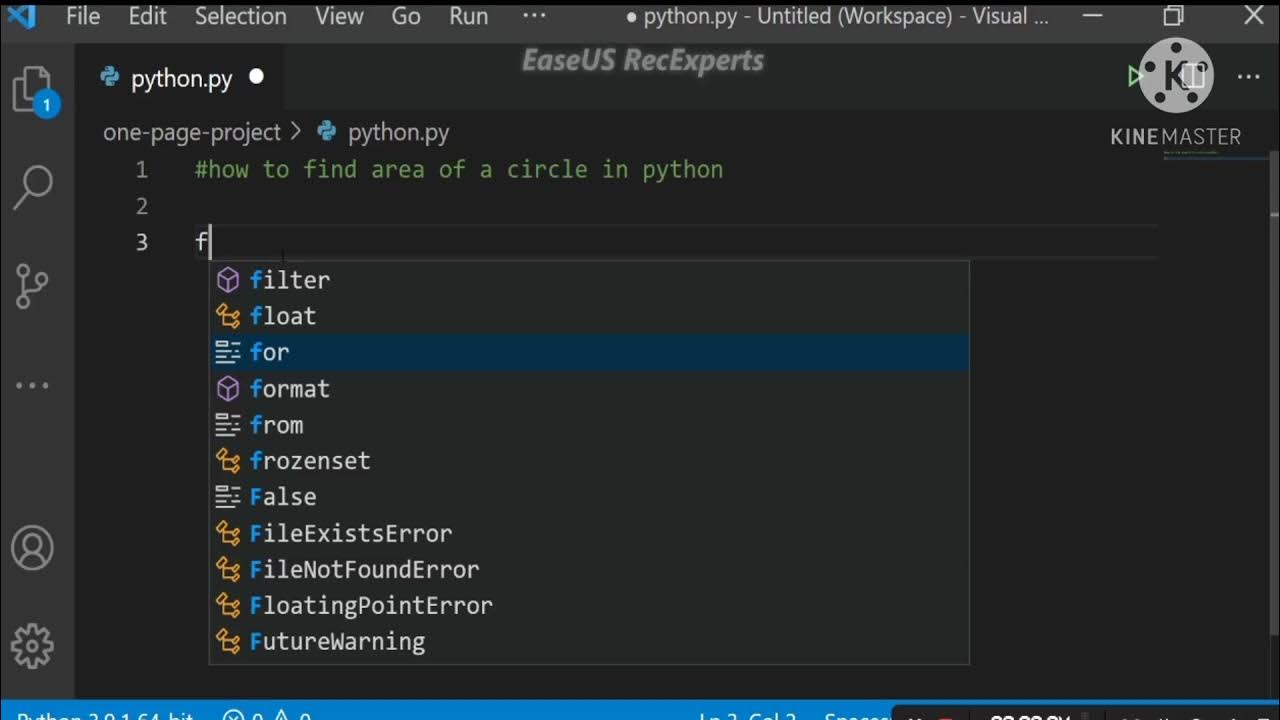The height and width of the screenshot is (720, 1280).
Task: Pick the 'format' completion entry
Action: click(x=289, y=389)
